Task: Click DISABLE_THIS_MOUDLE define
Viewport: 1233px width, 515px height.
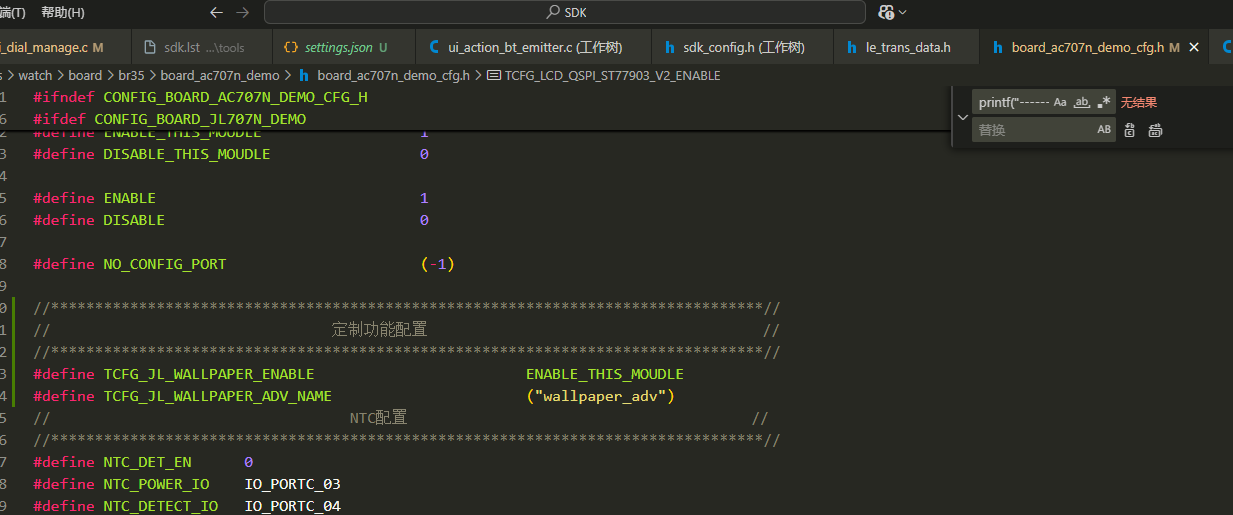Action: pyautogui.click(x=187, y=154)
